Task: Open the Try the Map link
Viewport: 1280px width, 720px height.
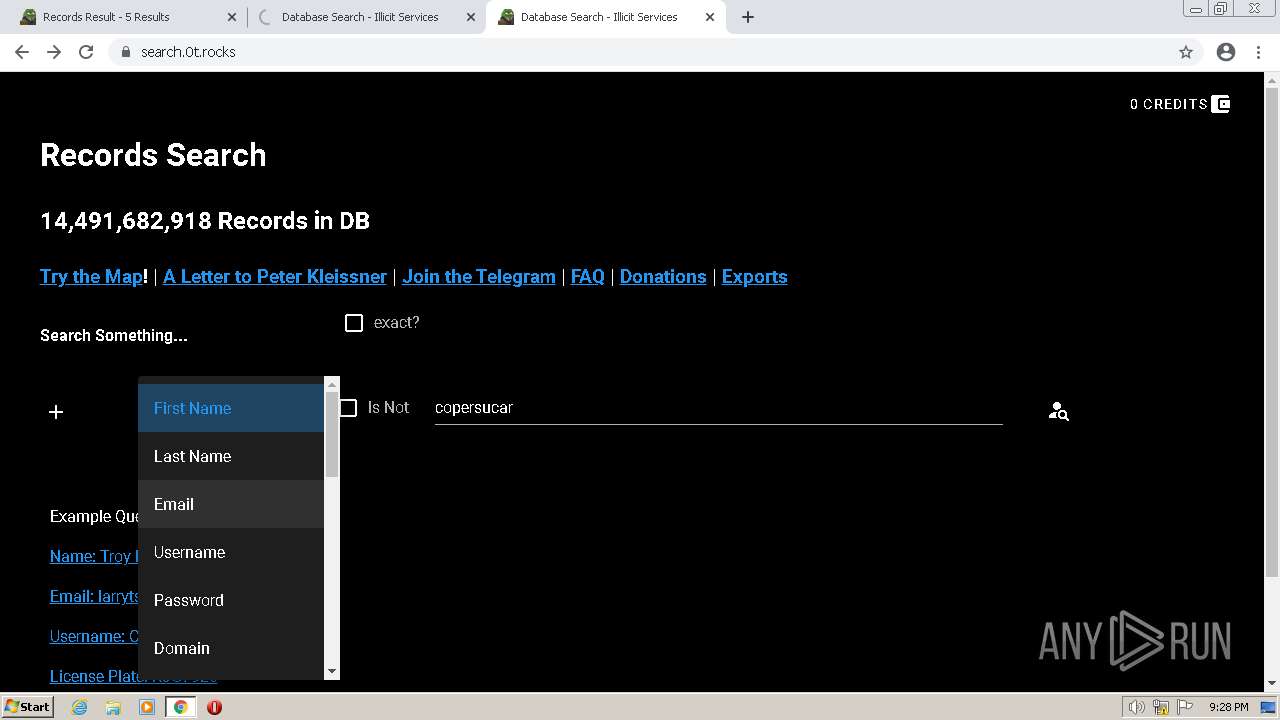Action: pyautogui.click(x=91, y=277)
